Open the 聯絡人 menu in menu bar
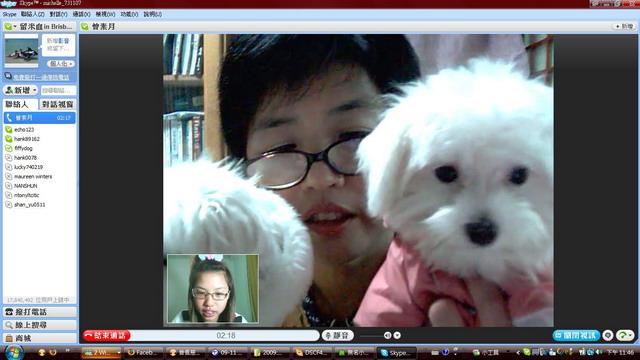 pos(33,14)
